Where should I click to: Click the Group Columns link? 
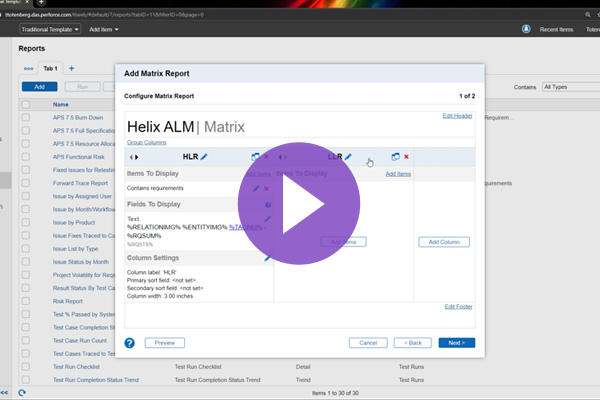[x=147, y=142]
